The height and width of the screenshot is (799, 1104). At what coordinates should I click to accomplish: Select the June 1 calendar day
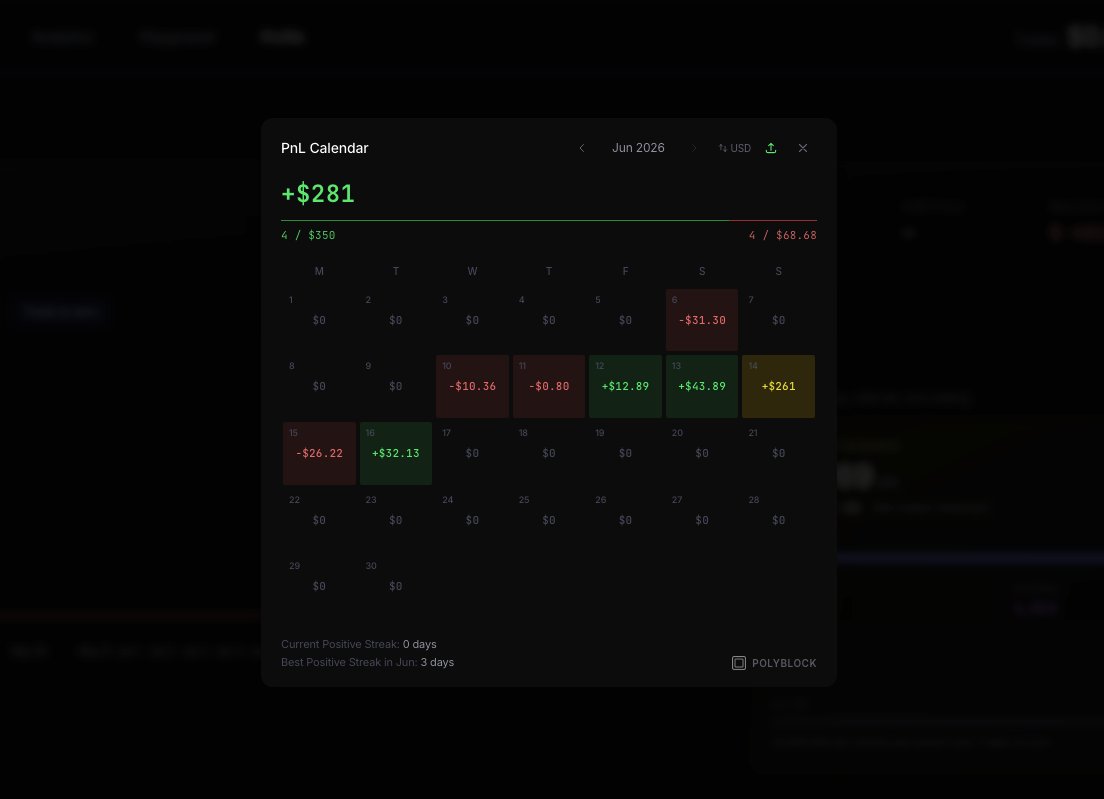pos(319,320)
